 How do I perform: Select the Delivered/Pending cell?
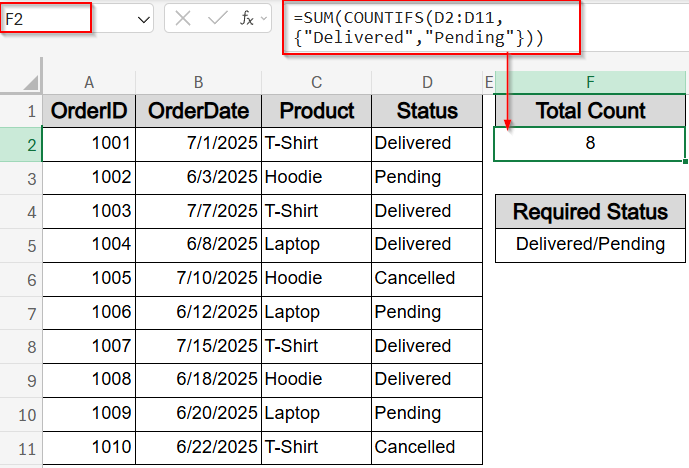590,245
